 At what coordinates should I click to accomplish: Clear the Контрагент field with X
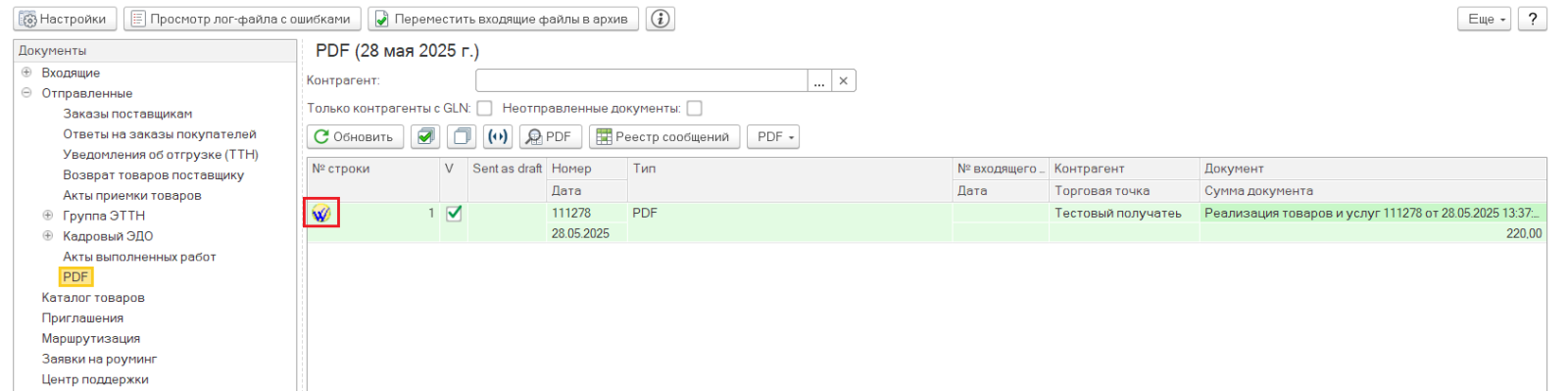pos(844,80)
